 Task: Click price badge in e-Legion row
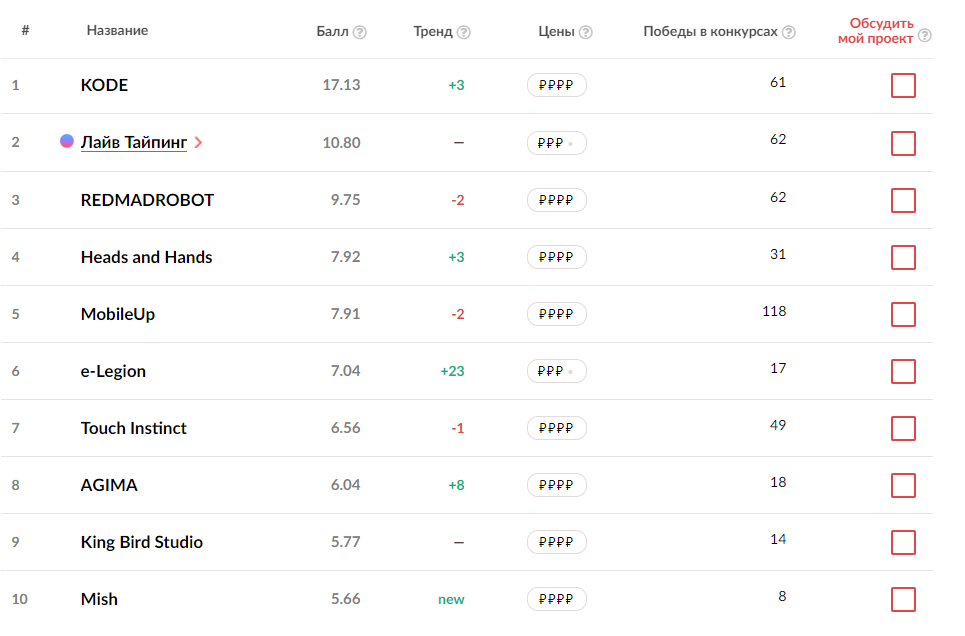click(556, 371)
